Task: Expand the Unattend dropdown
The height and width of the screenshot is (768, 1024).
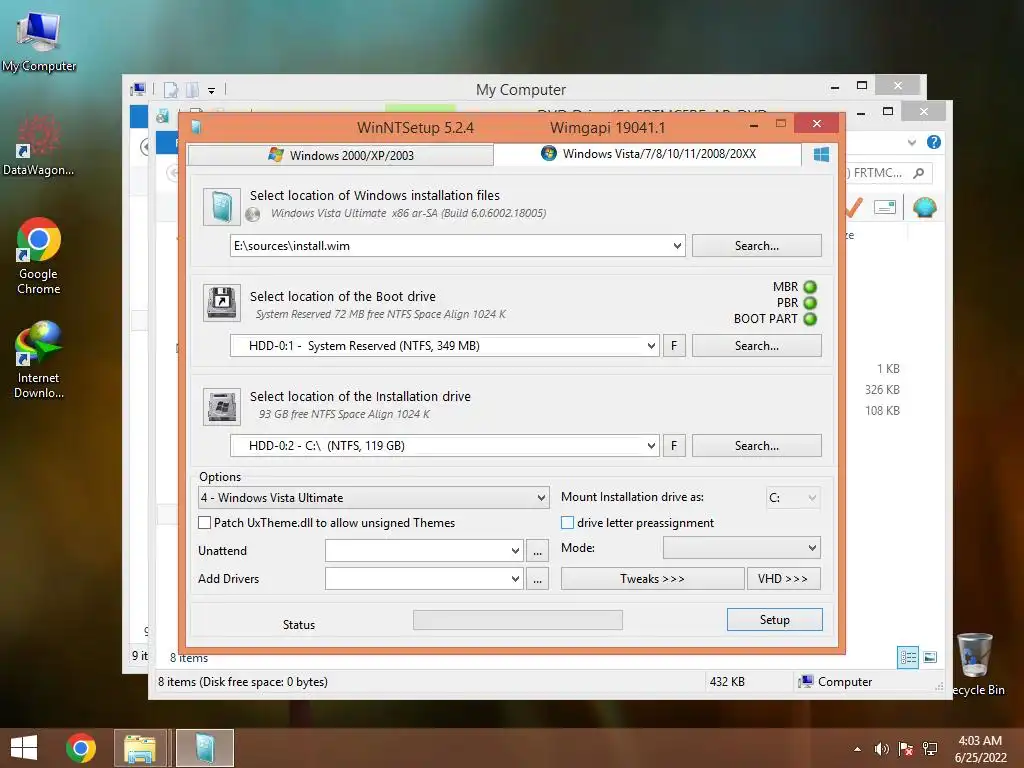Action: click(x=515, y=551)
